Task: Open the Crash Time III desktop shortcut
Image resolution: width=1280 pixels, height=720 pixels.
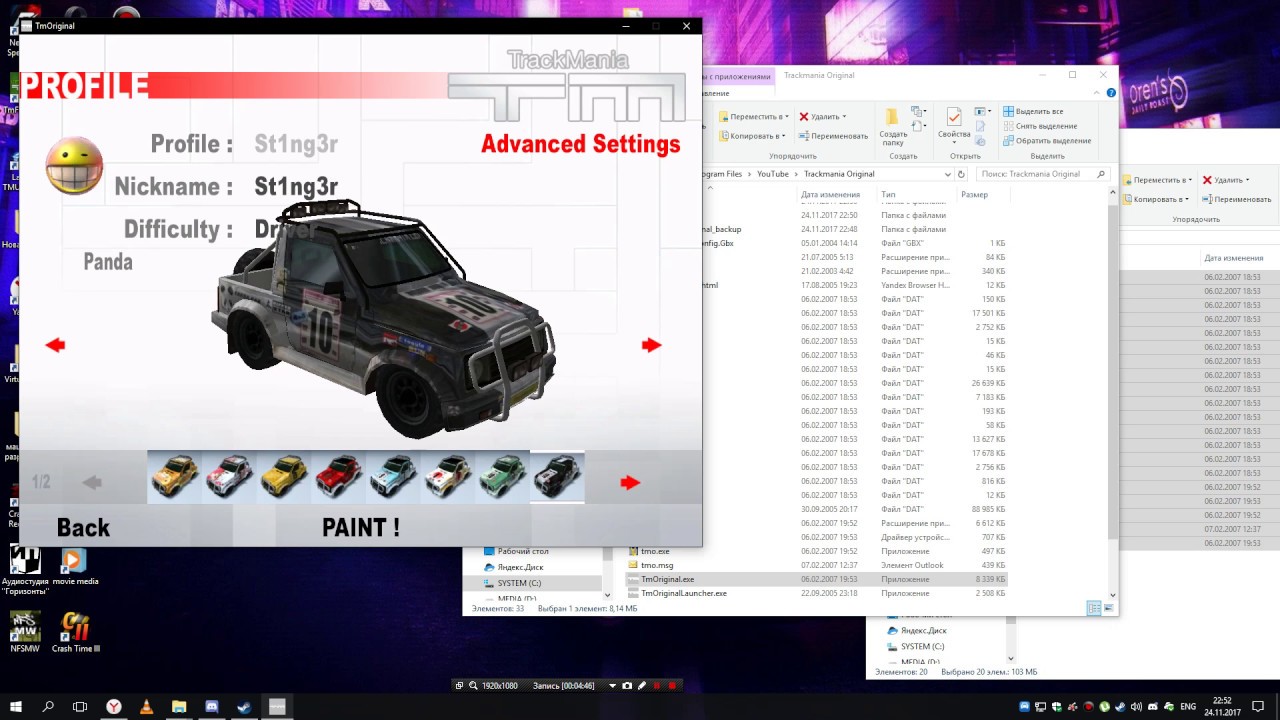Action: 76,631
